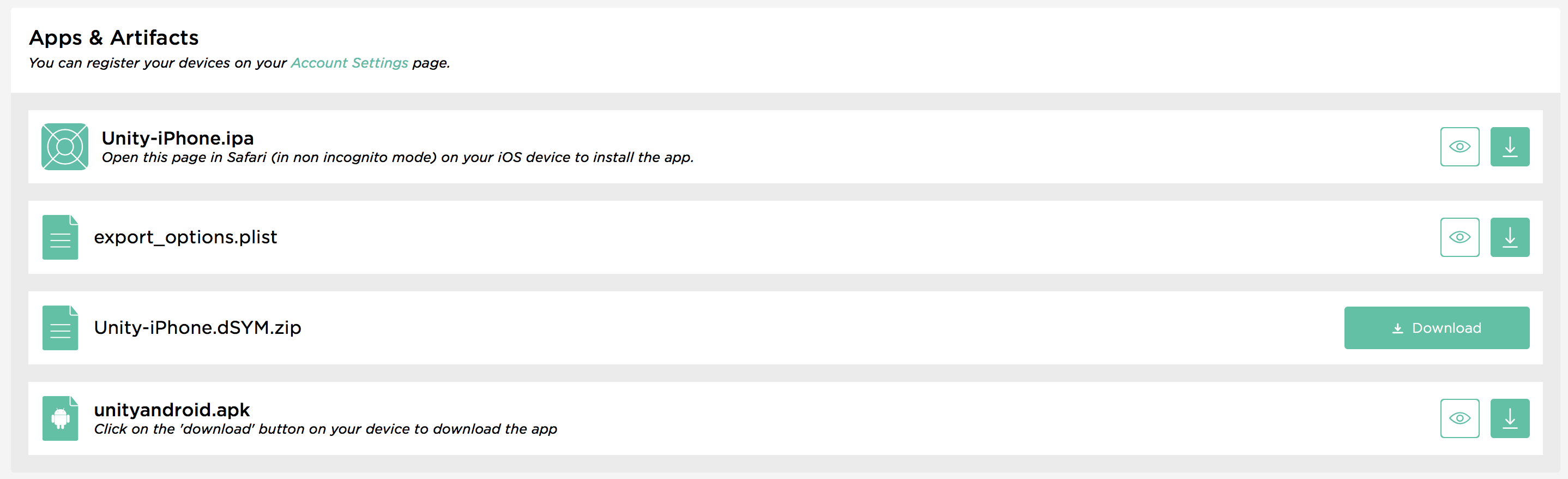Download the Unity-iPhone.ipa file
This screenshot has width=1568, height=479.
(1509, 147)
